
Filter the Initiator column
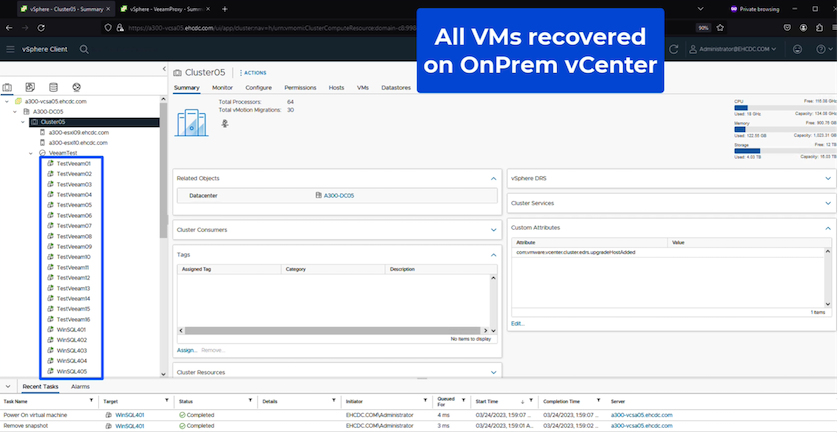coord(425,401)
